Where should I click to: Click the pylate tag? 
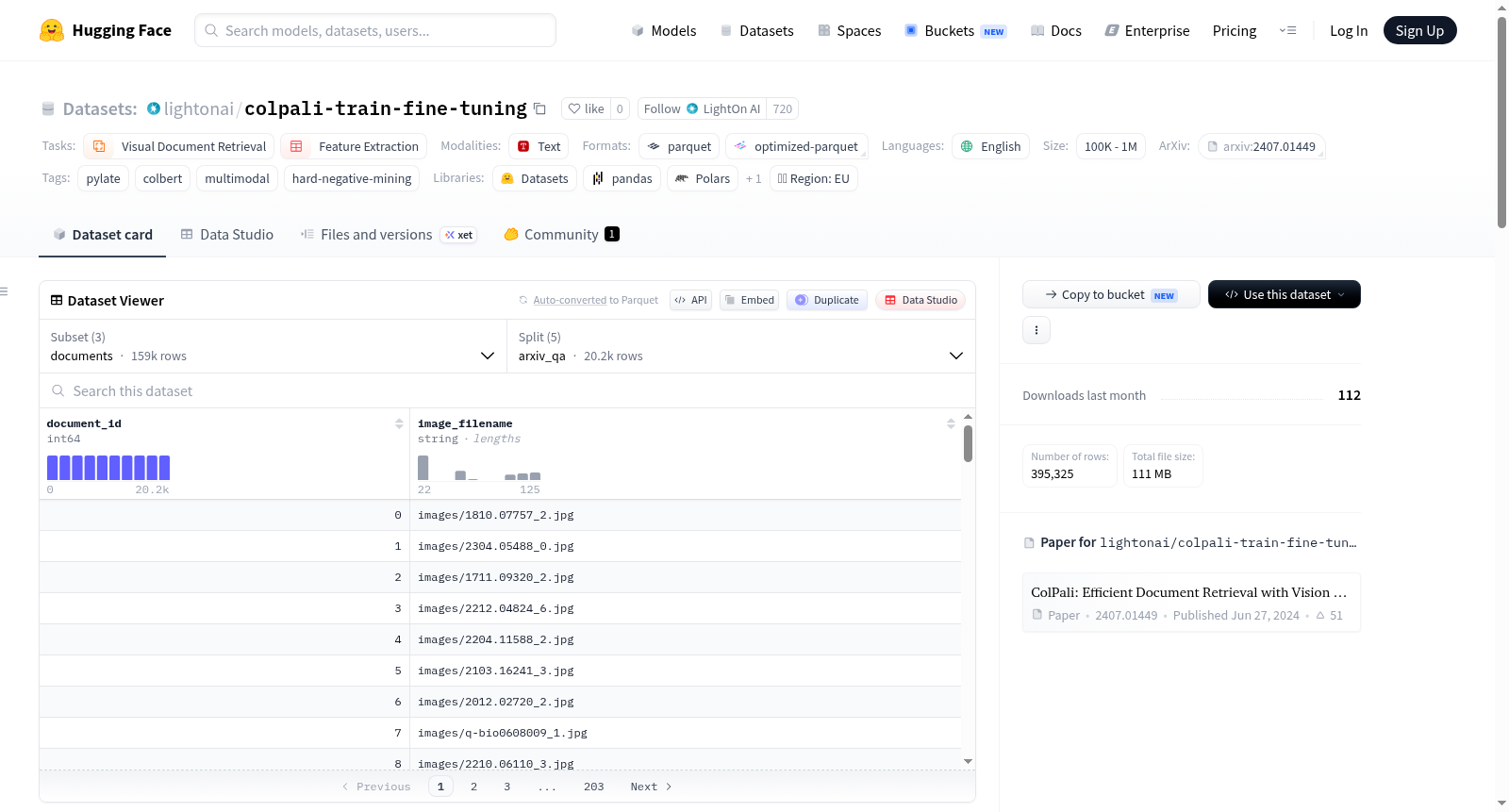[x=103, y=178]
